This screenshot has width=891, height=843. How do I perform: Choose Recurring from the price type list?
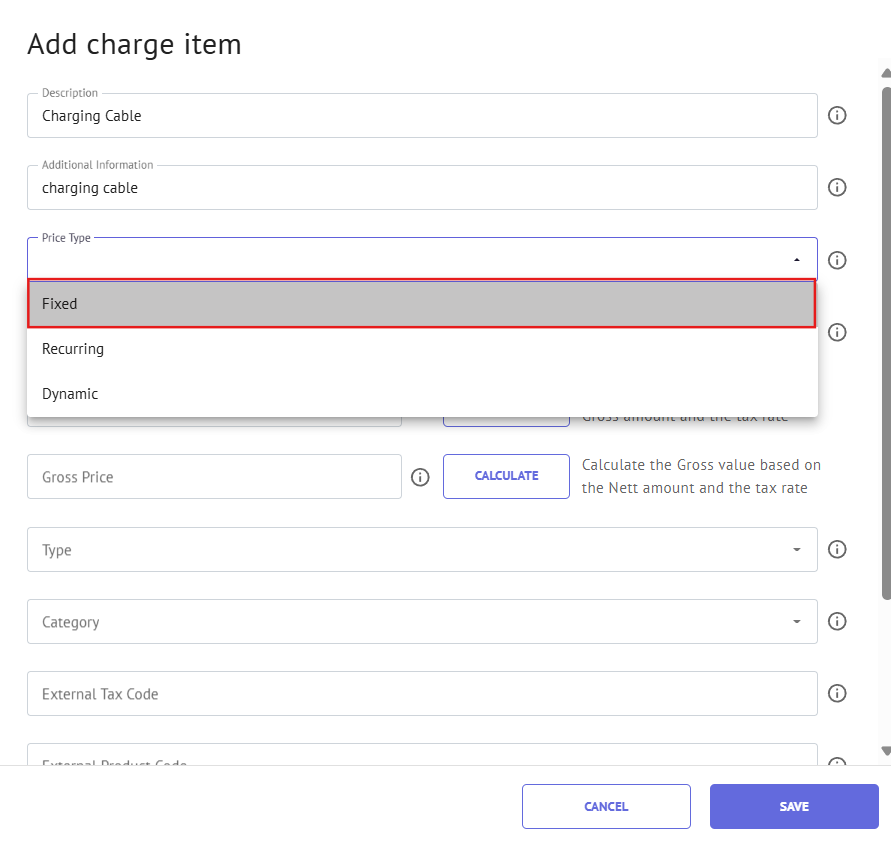pyautogui.click(x=422, y=349)
